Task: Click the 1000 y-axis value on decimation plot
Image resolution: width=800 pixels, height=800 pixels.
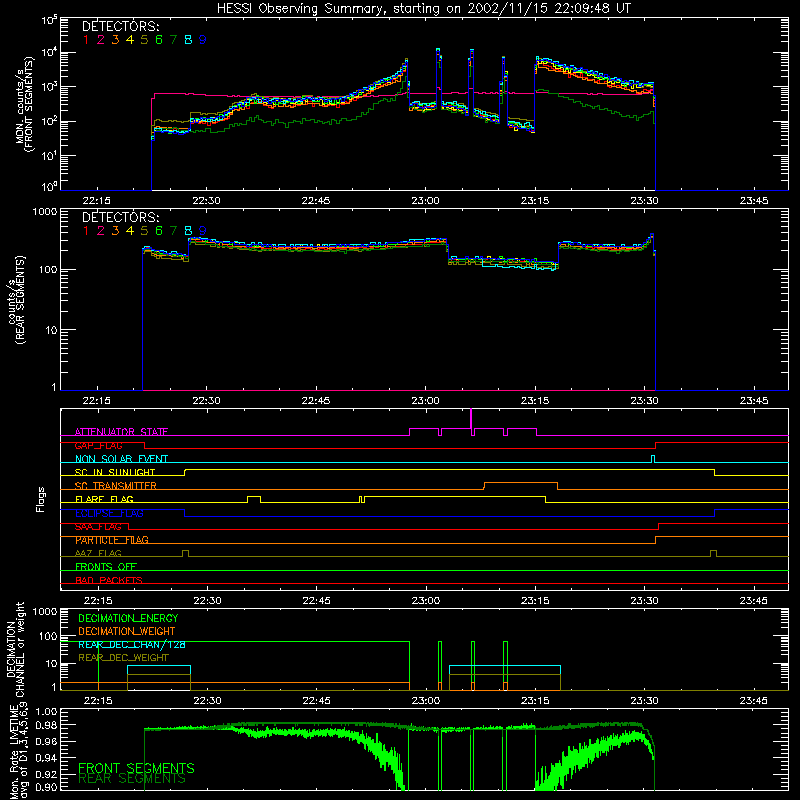Action: click(x=44, y=611)
